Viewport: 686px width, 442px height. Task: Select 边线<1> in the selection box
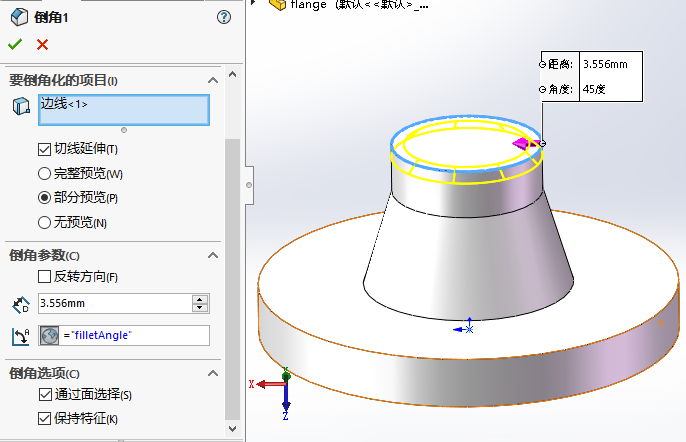[64, 104]
